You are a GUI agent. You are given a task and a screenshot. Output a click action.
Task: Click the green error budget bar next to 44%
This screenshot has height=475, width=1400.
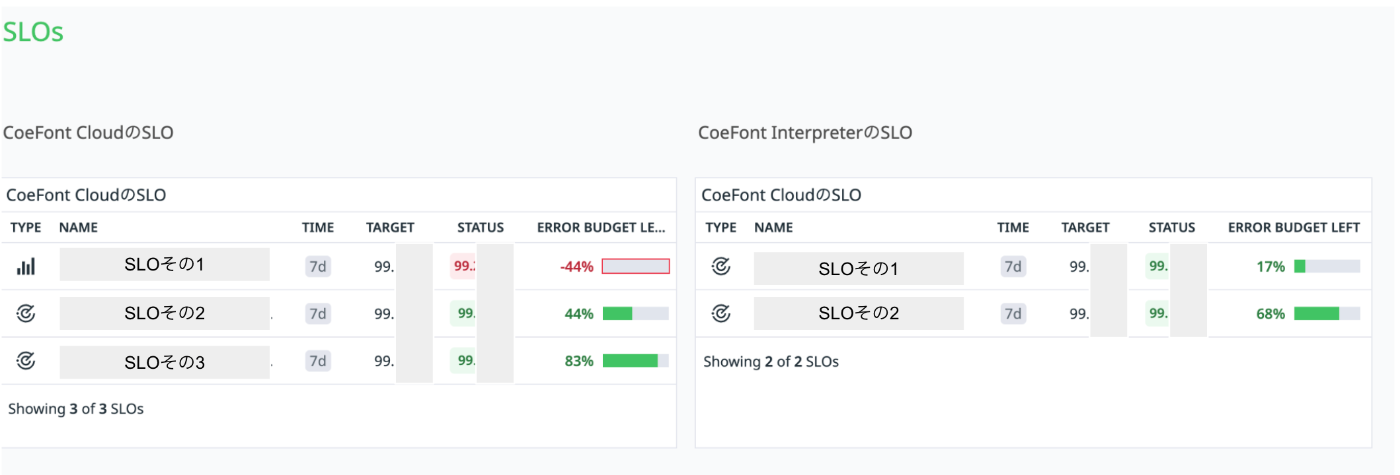coord(636,313)
